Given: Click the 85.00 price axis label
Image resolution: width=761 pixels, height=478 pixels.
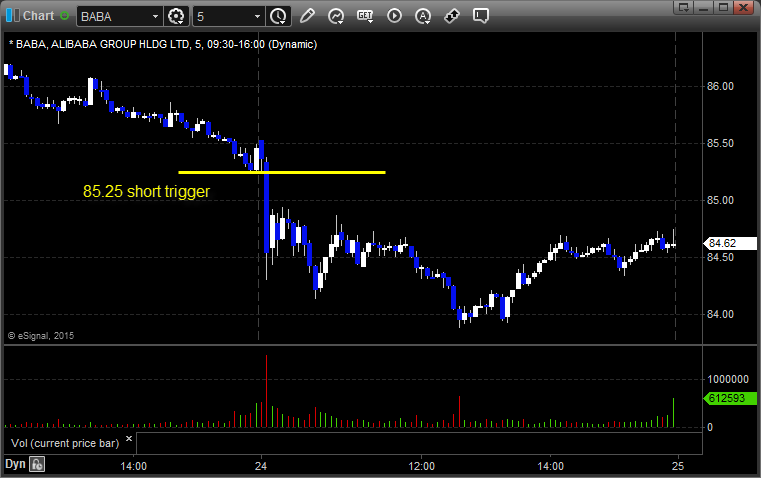Looking at the screenshot, I should pyautogui.click(x=720, y=200).
